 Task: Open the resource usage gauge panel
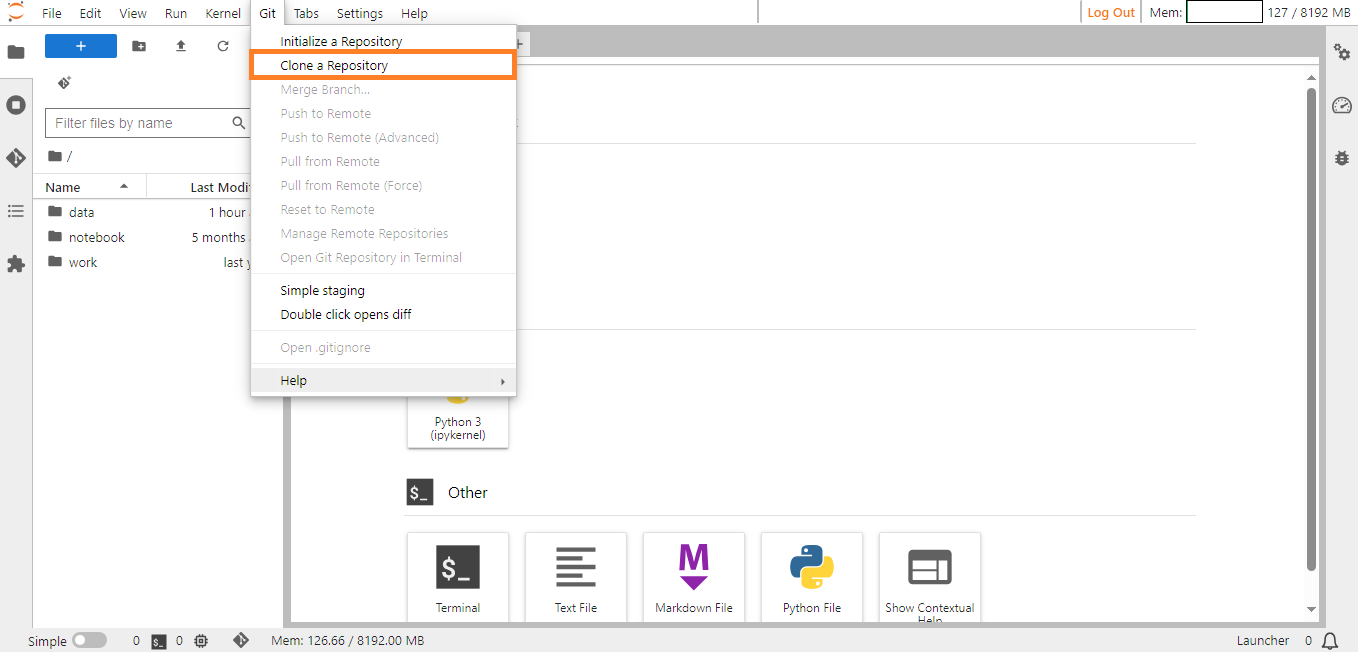(x=1342, y=105)
